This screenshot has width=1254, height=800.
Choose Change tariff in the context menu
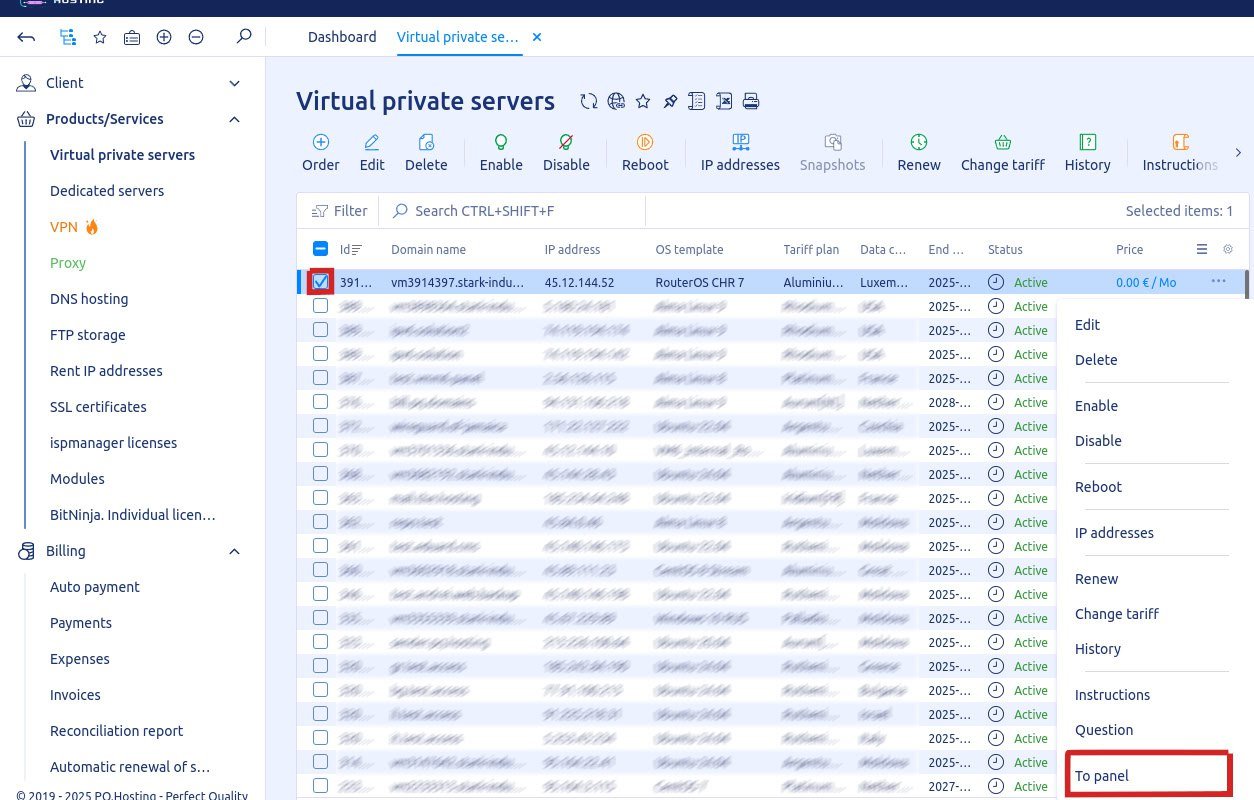pos(1117,614)
